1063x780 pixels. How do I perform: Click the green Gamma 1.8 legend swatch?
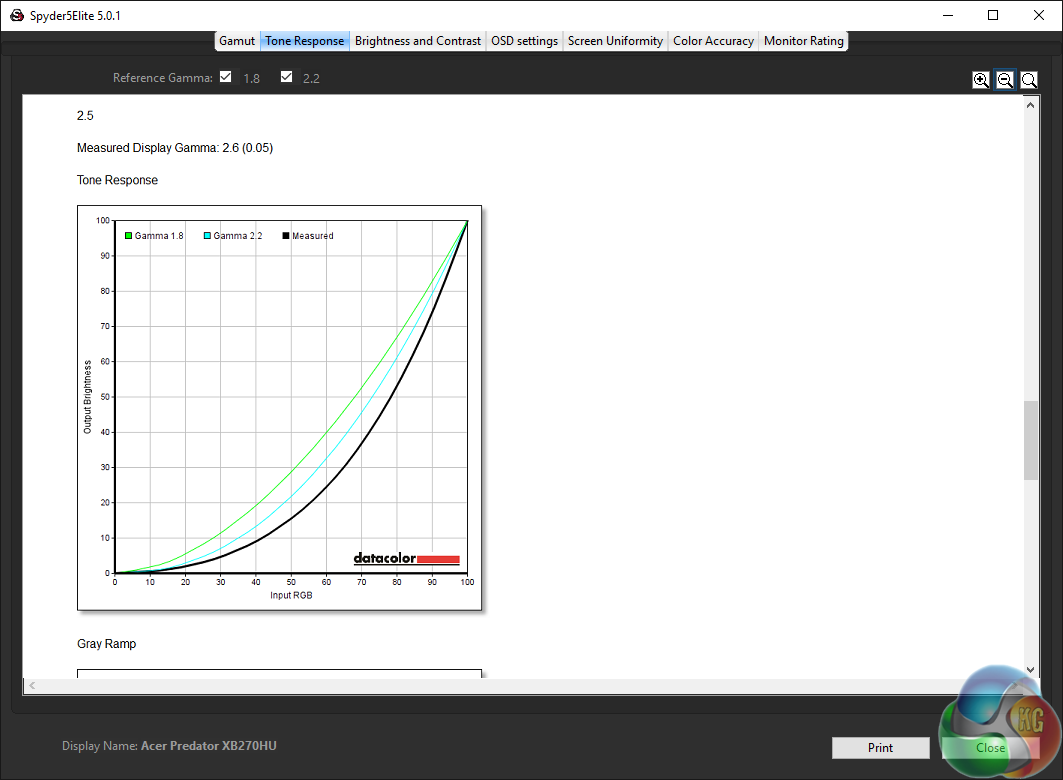pyautogui.click(x=129, y=236)
